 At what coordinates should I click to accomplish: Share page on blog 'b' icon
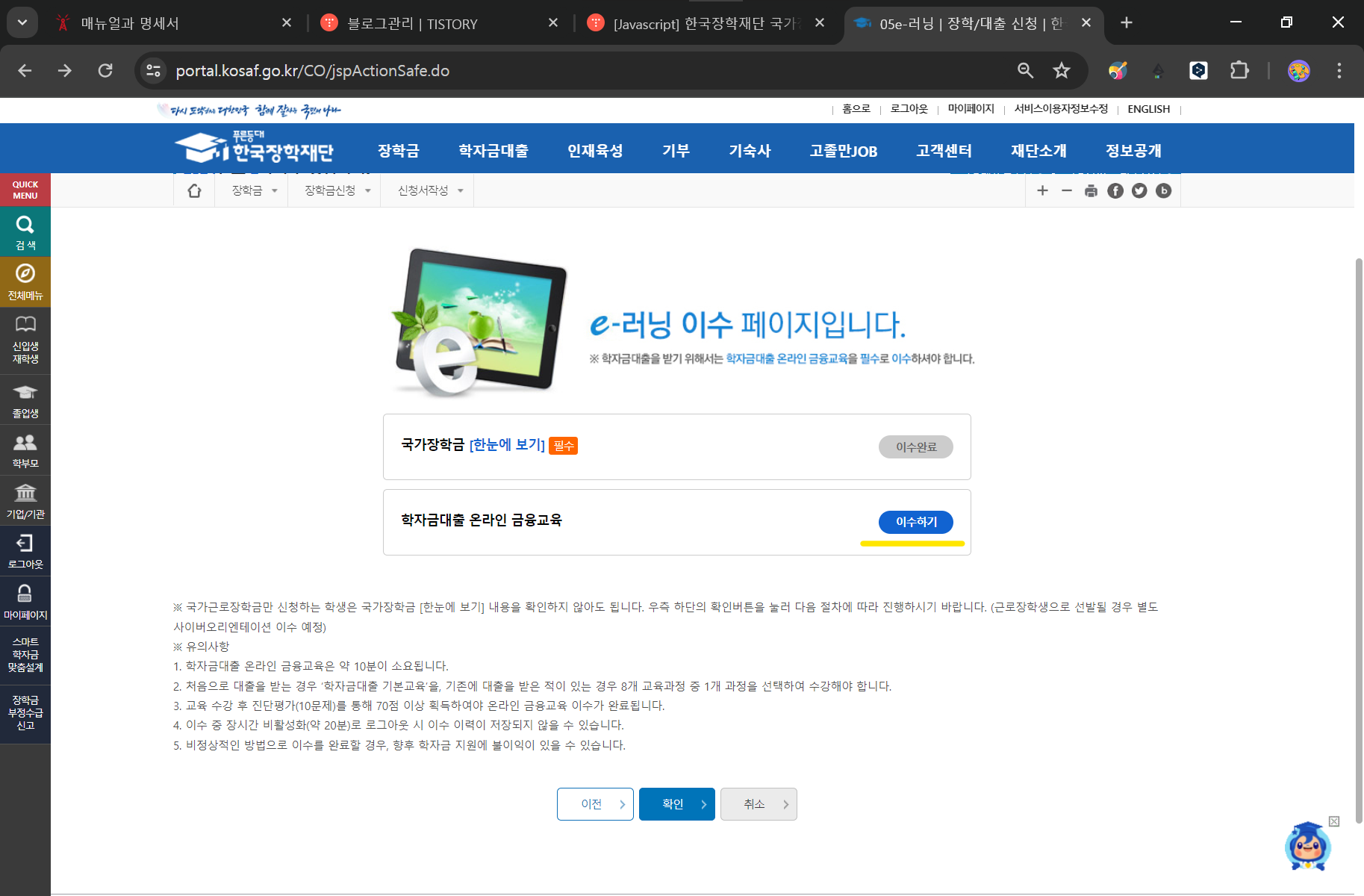tap(1163, 191)
